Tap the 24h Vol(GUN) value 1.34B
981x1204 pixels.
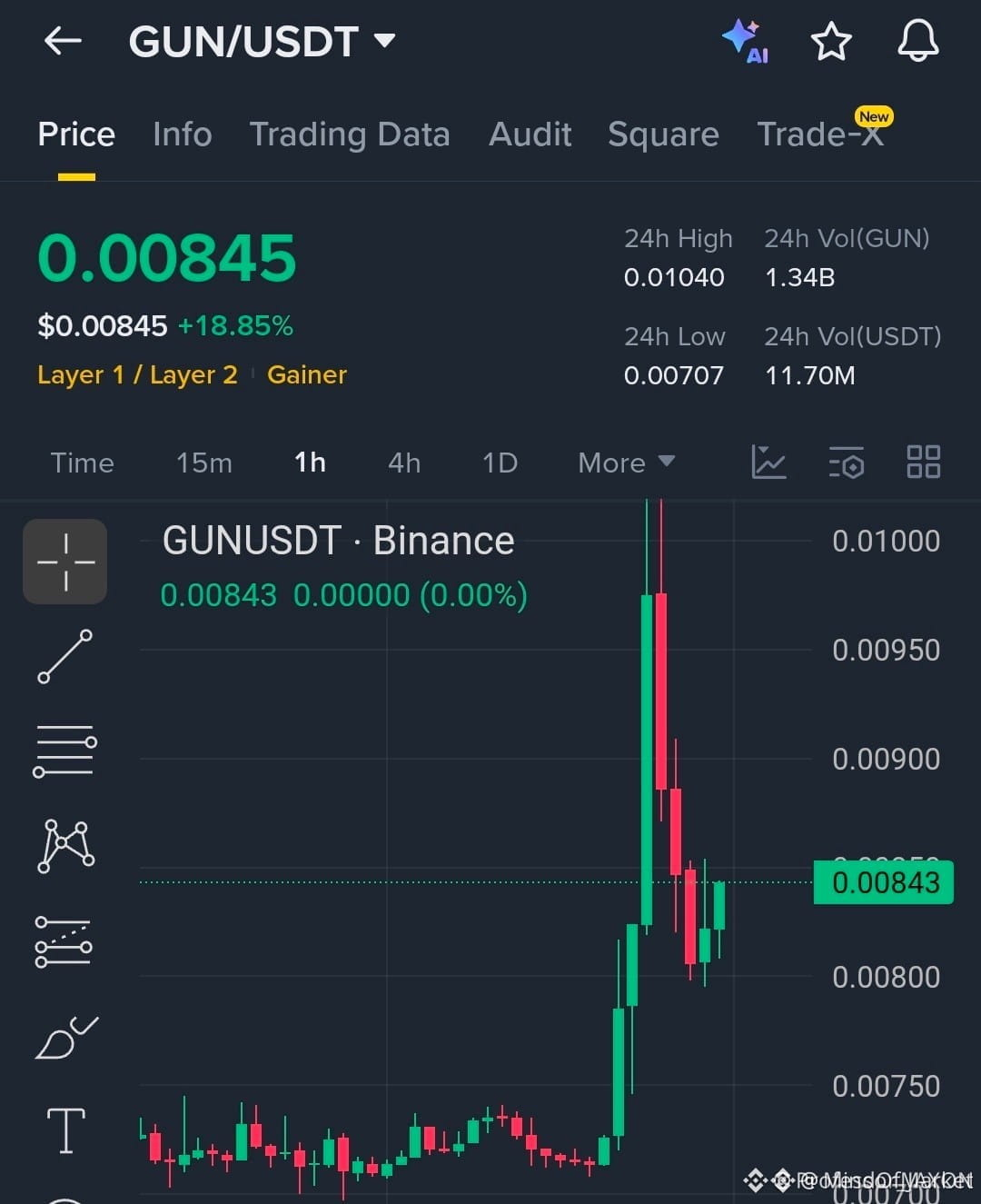(x=800, y=277)
